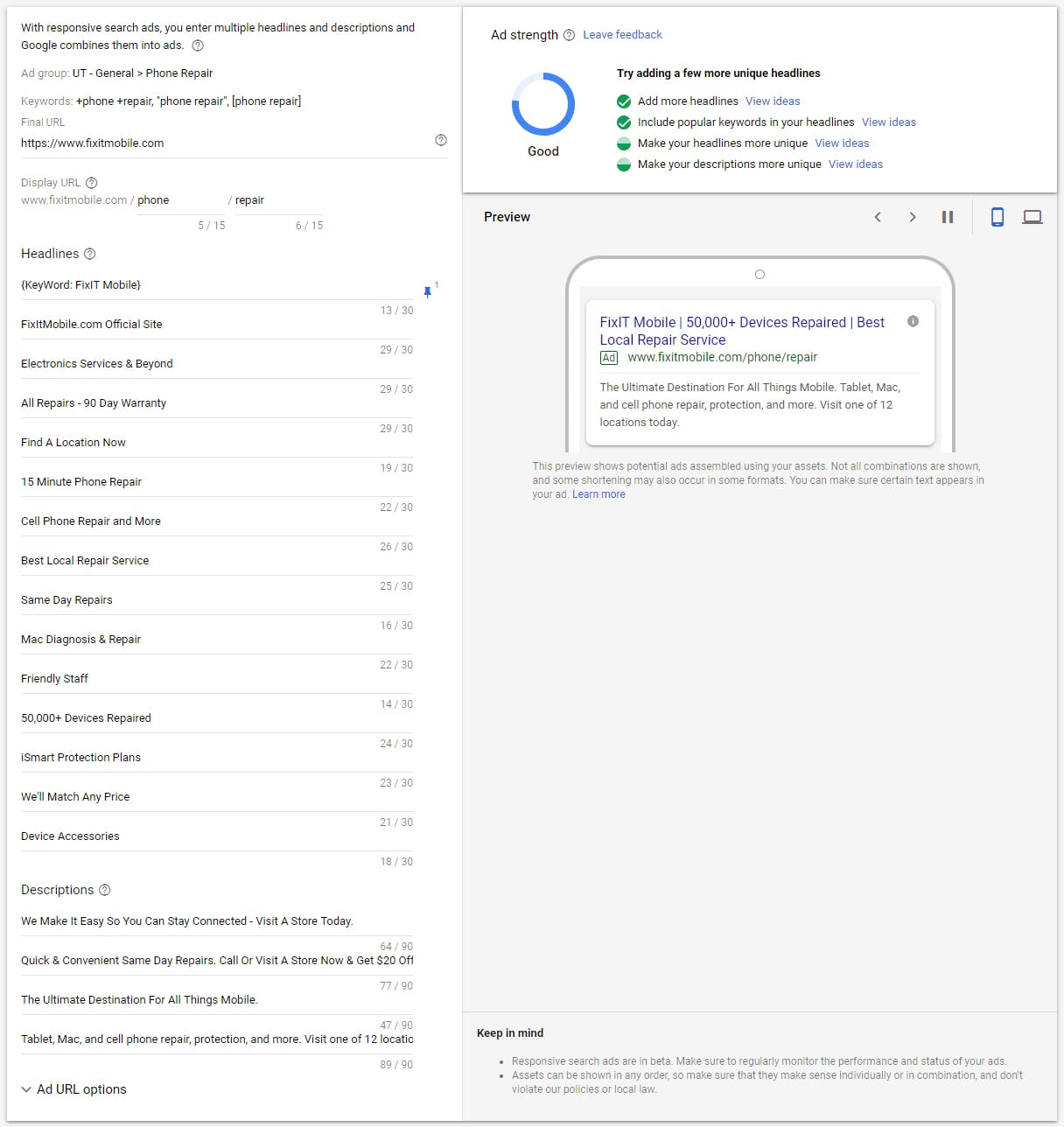The image size is (1064, 1127).
Task: Click the help icon in the Final URL field
Action: click(x=441, y=140)
